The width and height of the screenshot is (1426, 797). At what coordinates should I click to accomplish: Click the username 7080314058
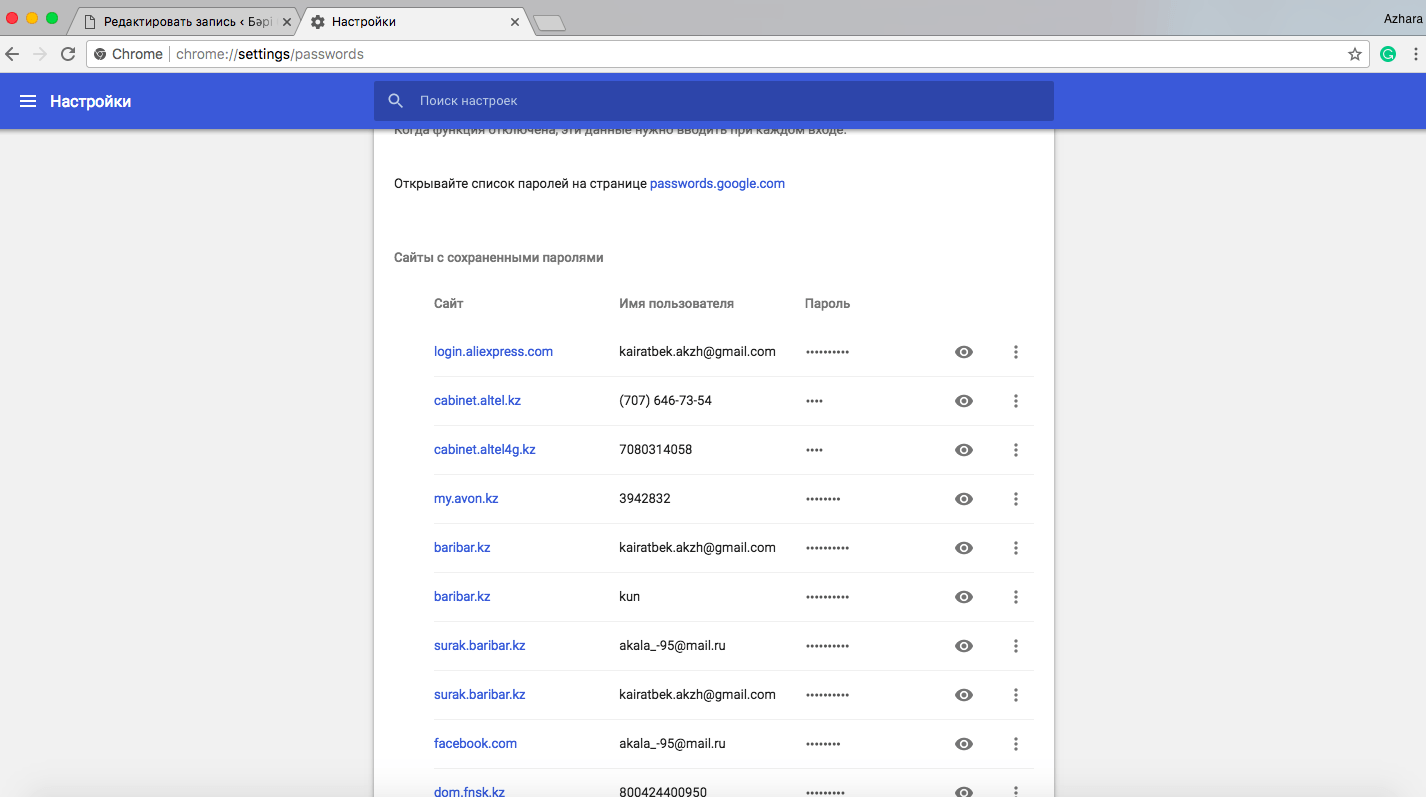(x=655, y=450)
